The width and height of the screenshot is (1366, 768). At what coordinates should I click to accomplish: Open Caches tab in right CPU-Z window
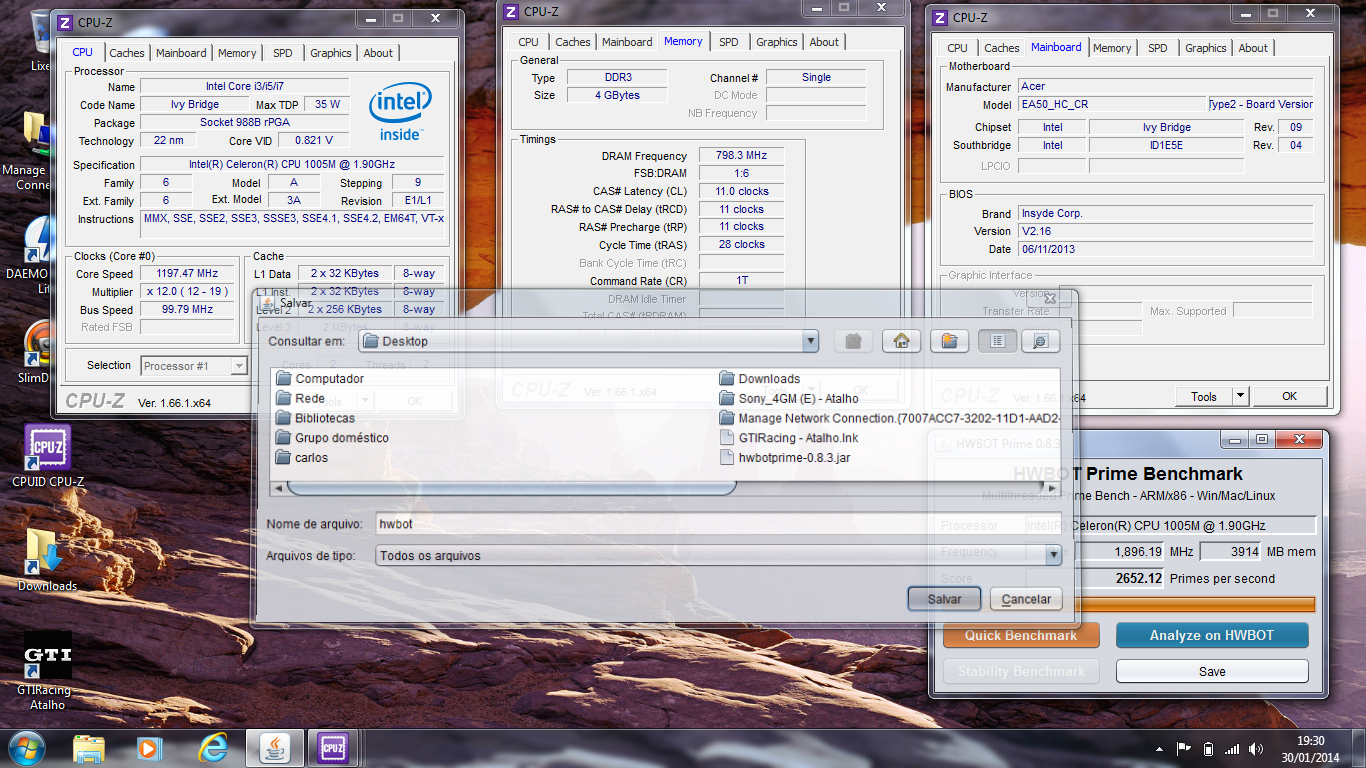point(1001,48)
